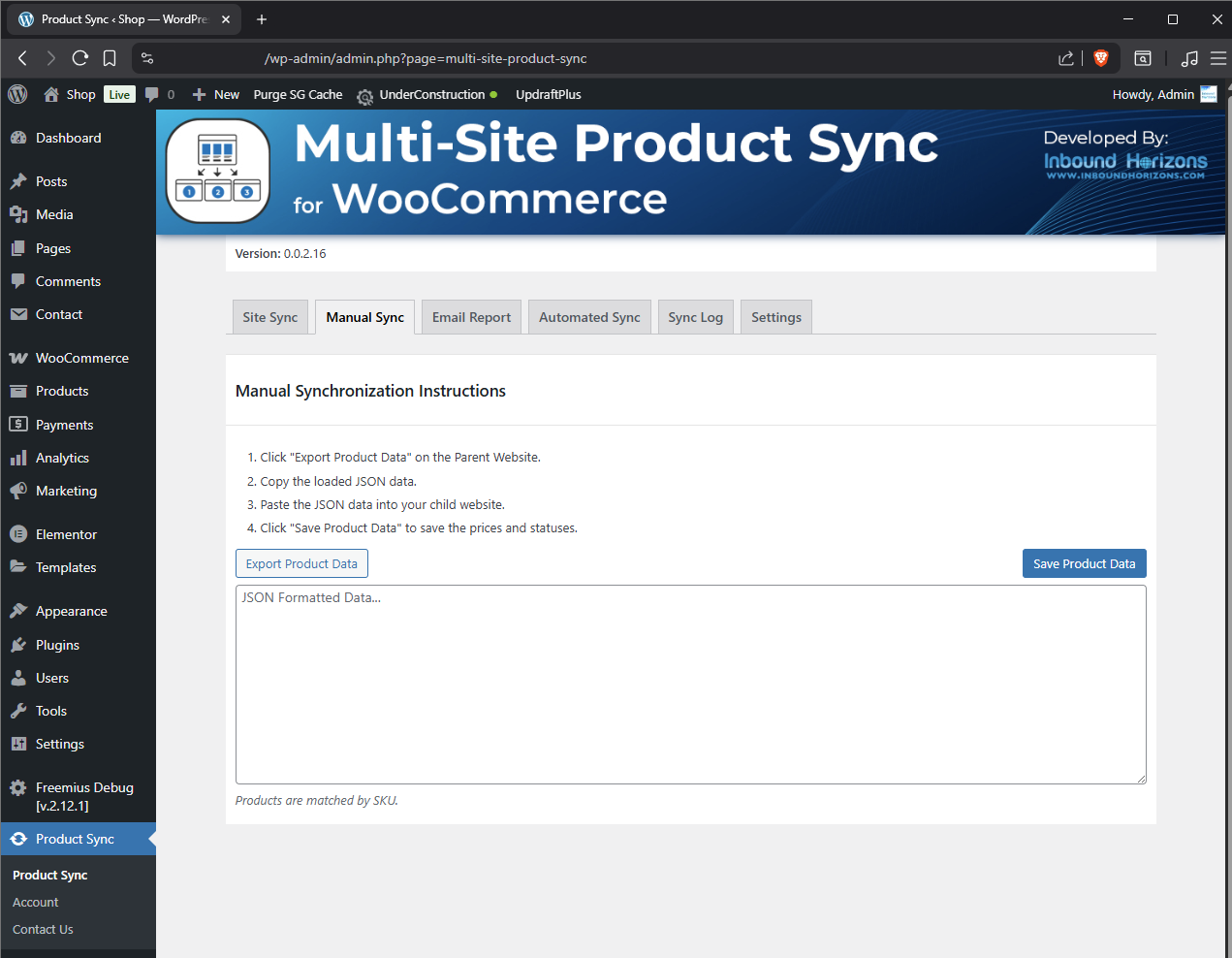The height and width of the screenshot is (958, 1232).
Task: Switch to the Site Sync tab
Action: click(269, 317)
